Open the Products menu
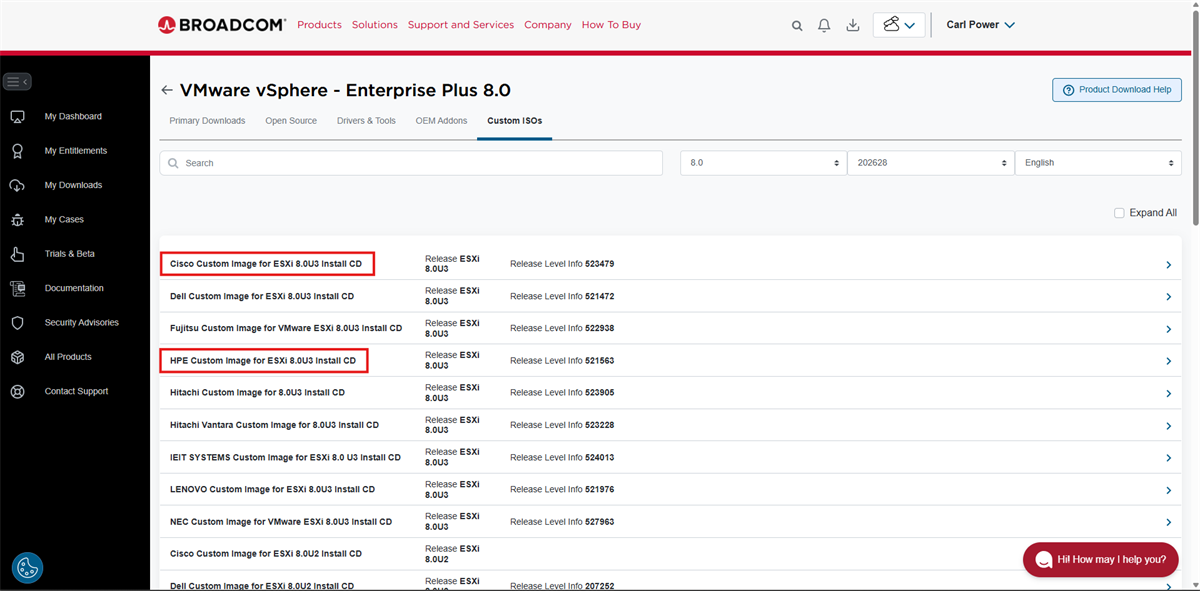 pos(319,25)
